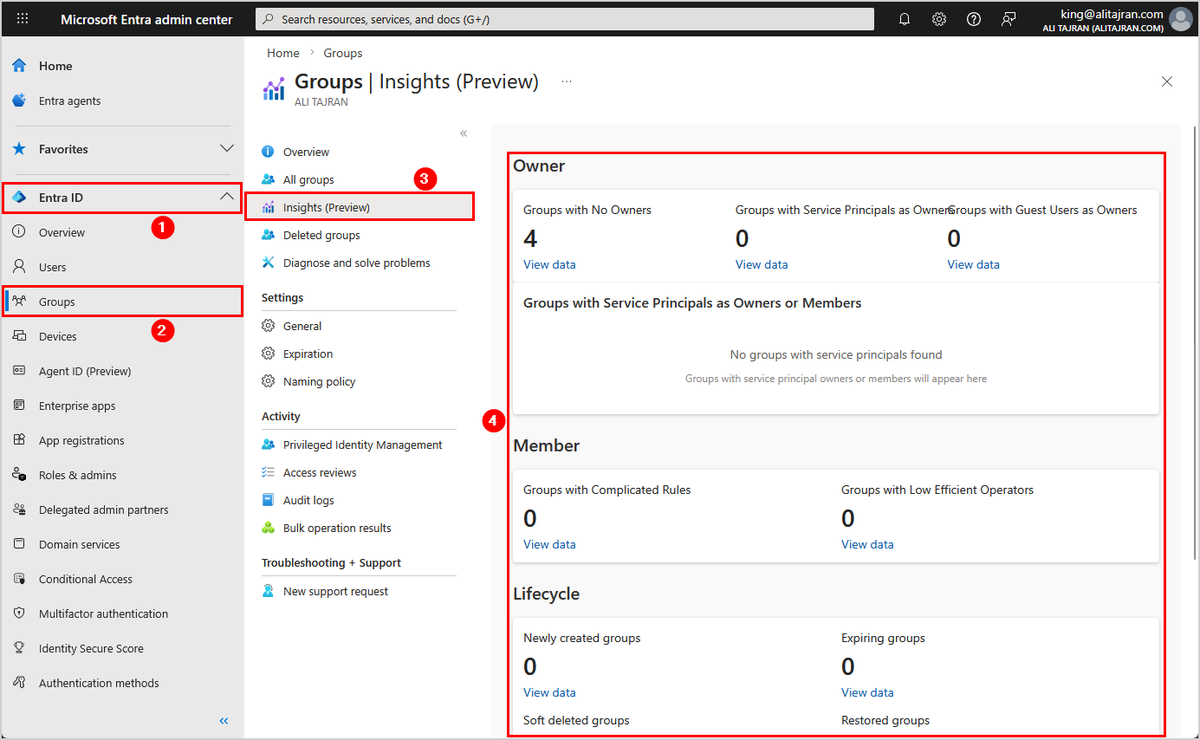The width and height of the screenshot is (1200, 740).
Task: View data for Expiring groups
Action: pos(867,693)
